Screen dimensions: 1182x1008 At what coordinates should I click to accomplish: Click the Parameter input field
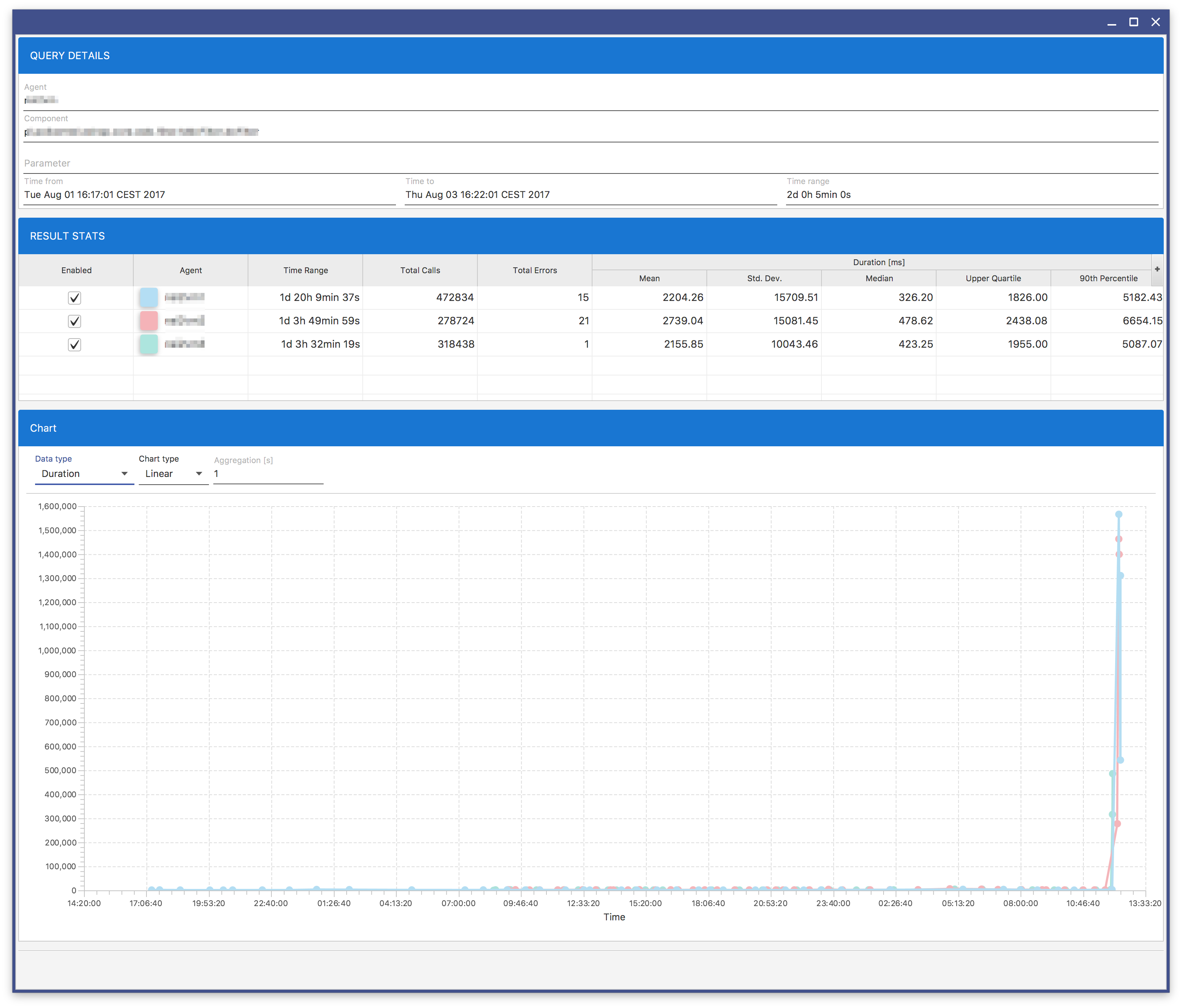[x=591, y=163]
